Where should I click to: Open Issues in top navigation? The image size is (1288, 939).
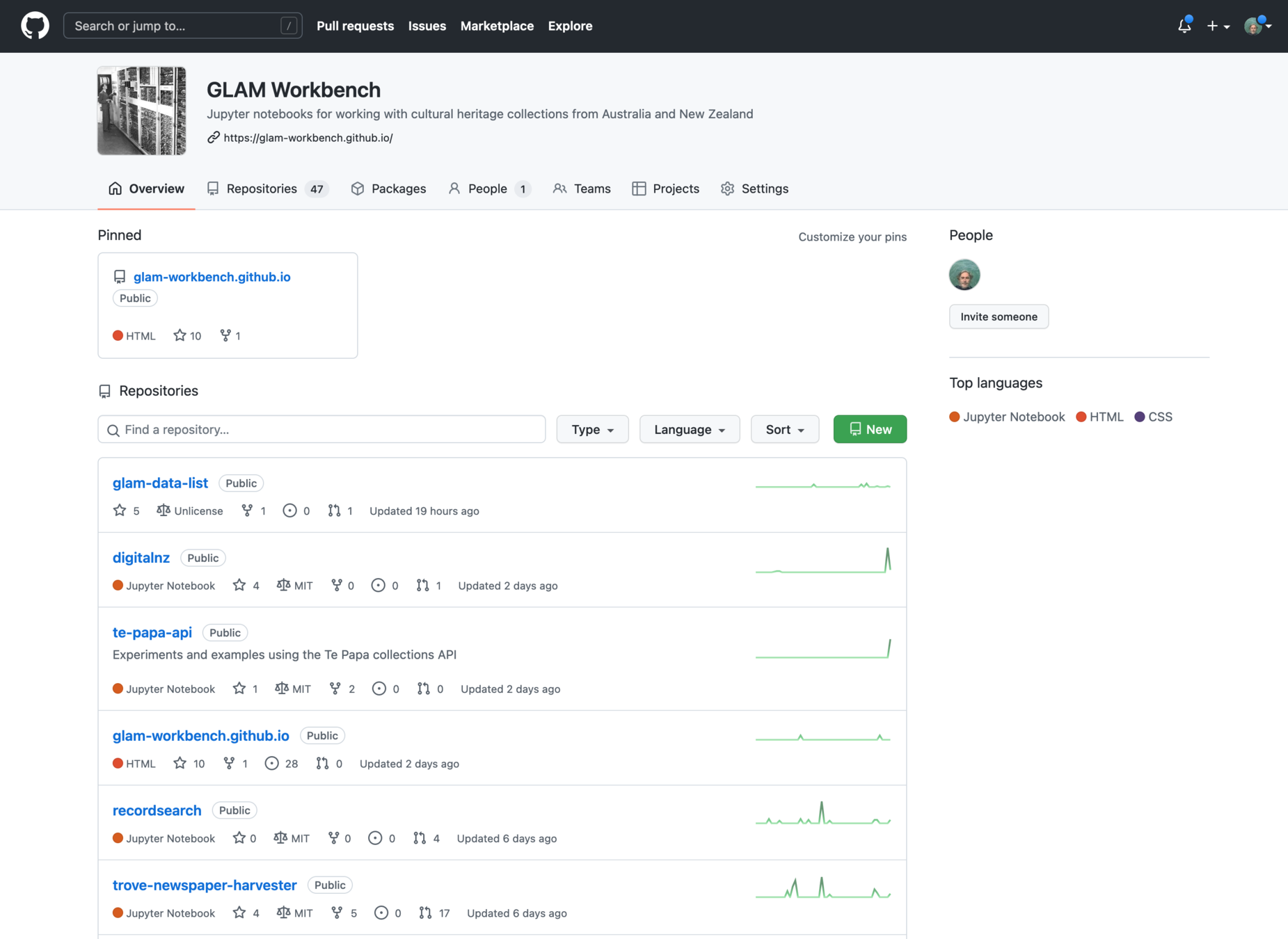click(427, 26)
